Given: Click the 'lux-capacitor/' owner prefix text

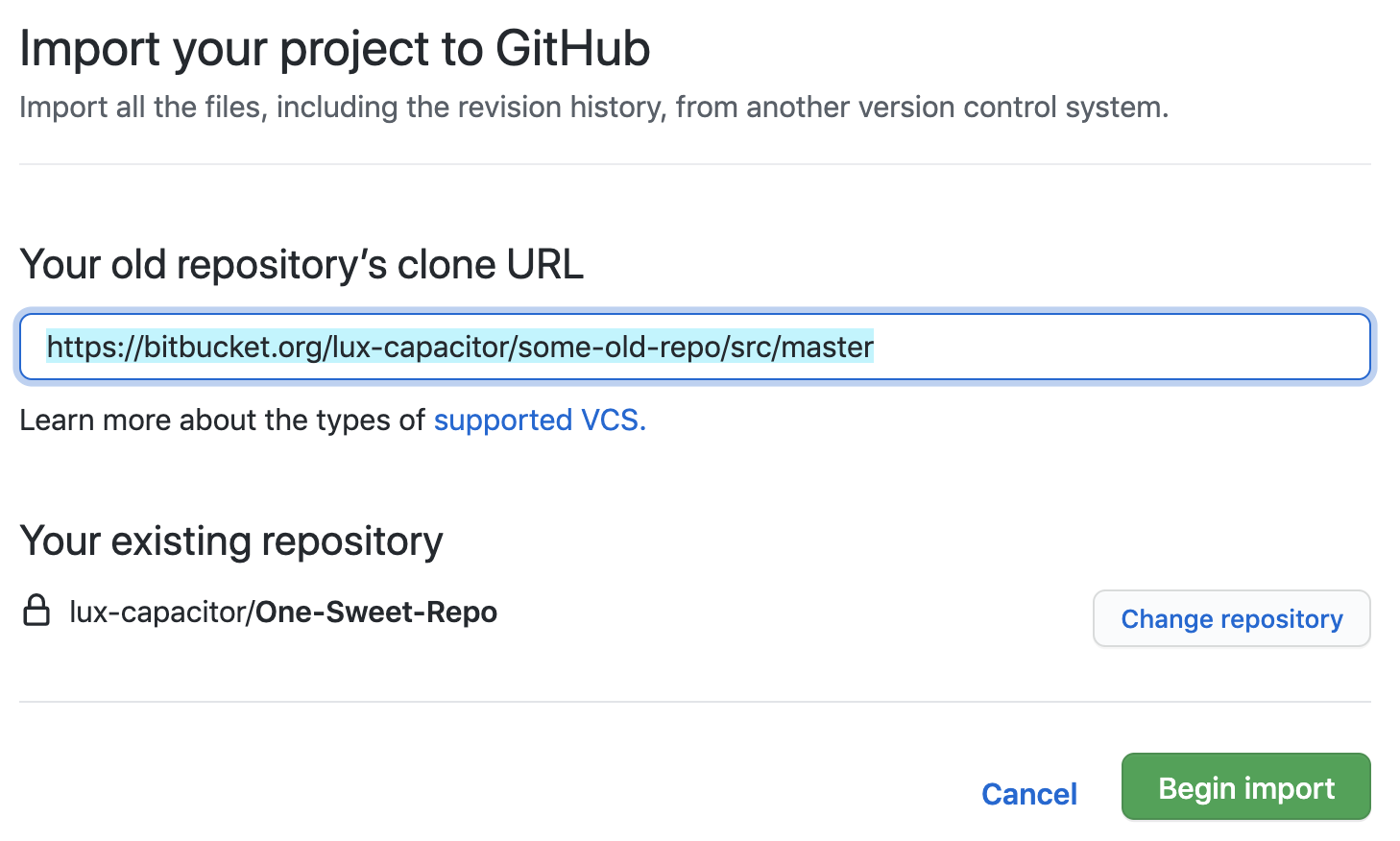Looking at the screenshot, I should [161, 613].
